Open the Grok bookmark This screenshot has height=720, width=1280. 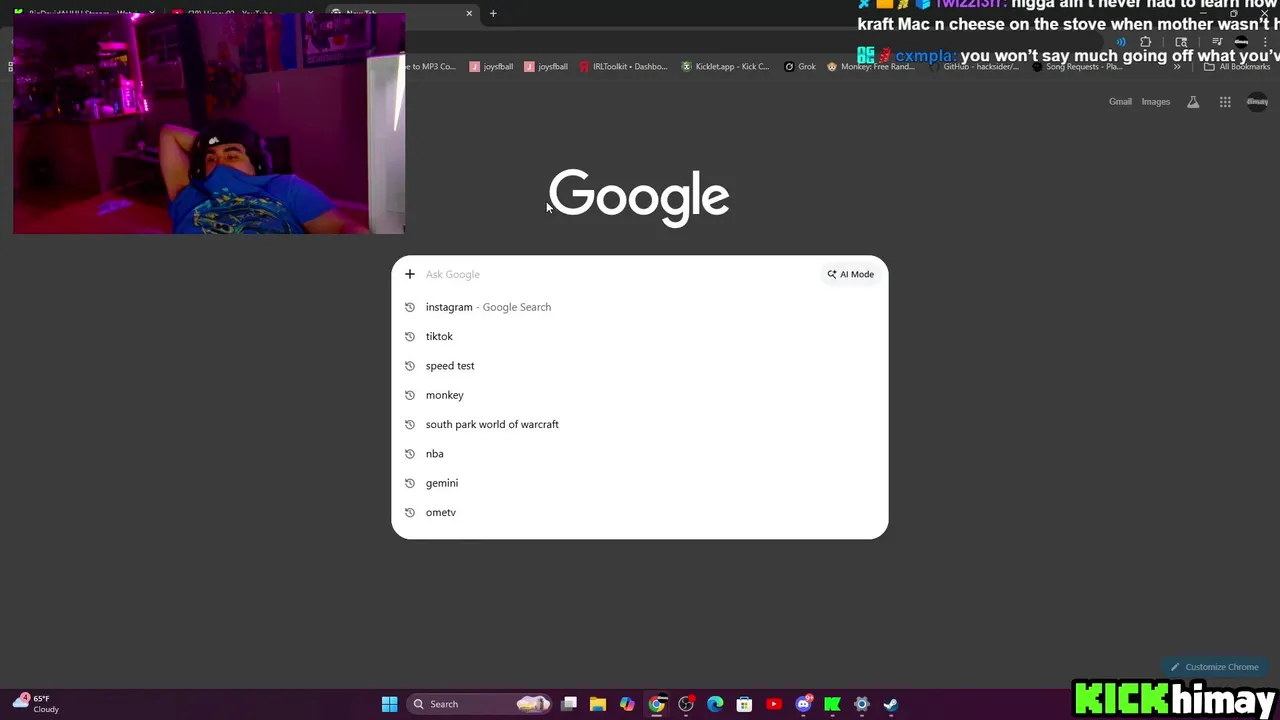[x=800, y=67]
